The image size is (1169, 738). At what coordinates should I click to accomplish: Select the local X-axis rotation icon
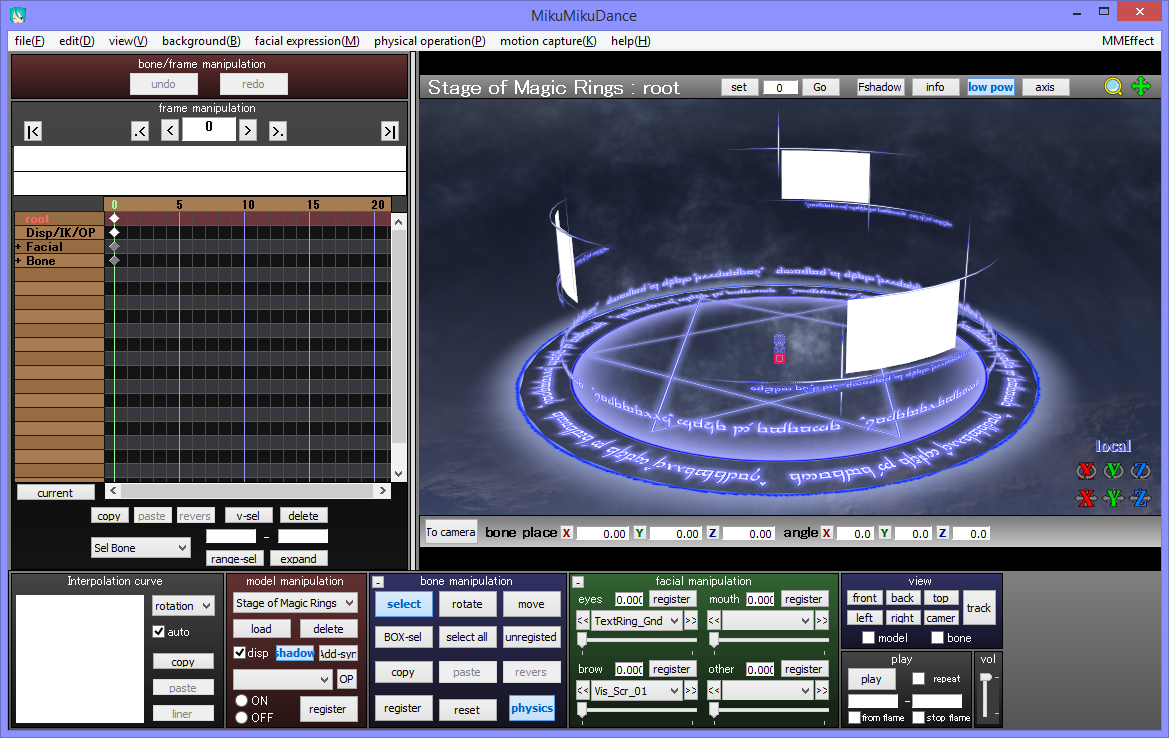tap(1088, 470)
